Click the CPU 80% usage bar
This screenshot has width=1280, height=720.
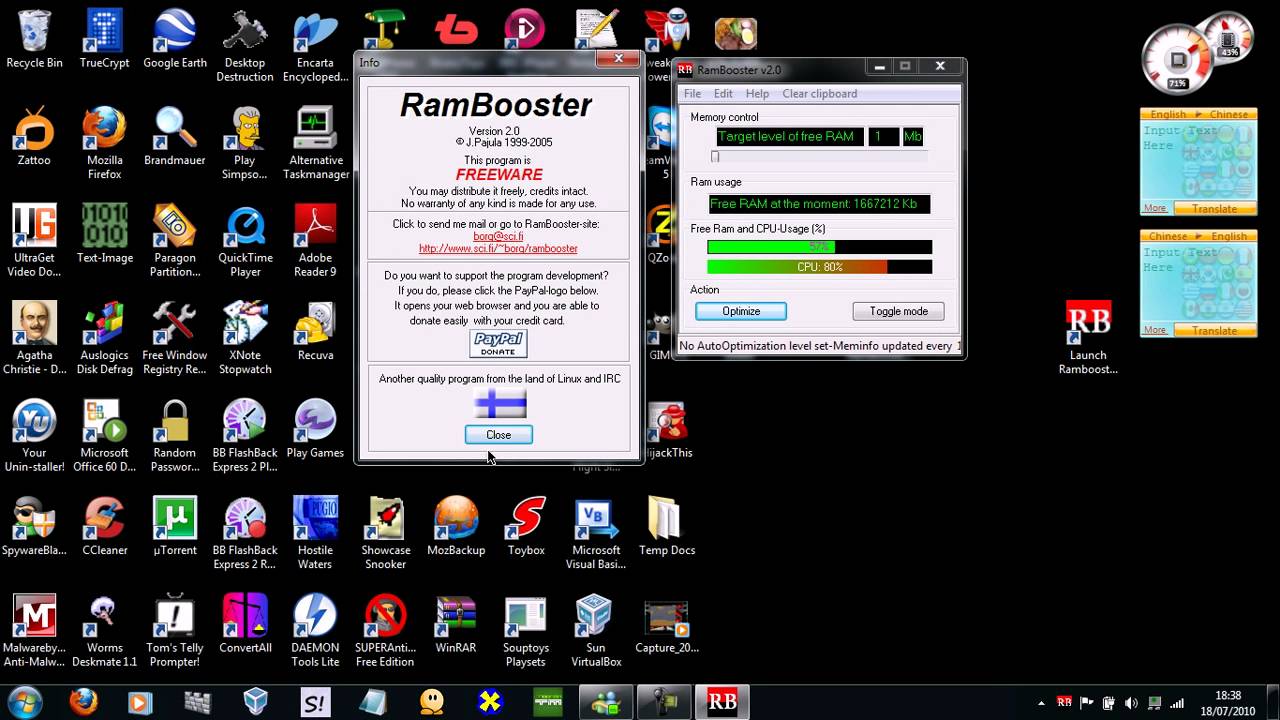coord(819,267)
